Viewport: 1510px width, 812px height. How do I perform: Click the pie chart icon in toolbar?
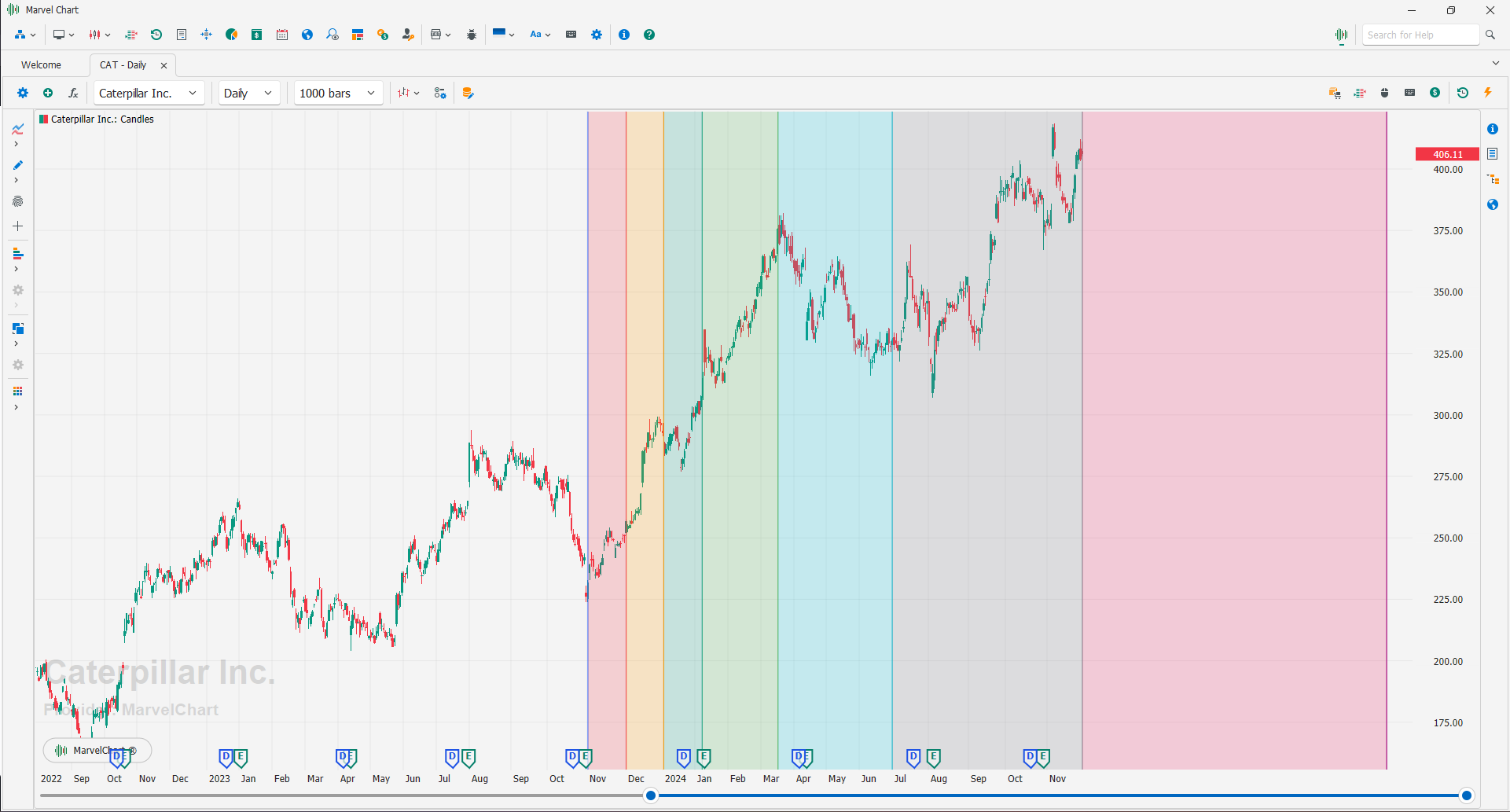tap(231, 35)
